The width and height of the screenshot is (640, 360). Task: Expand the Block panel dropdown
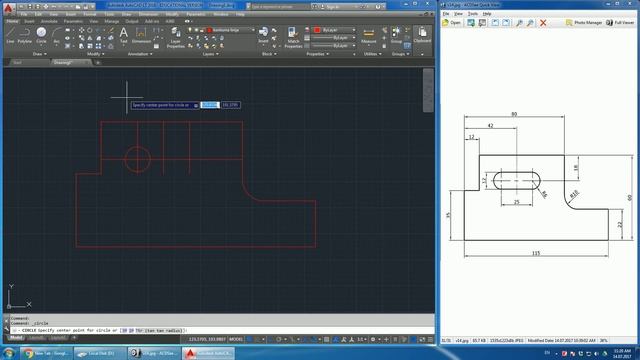(x=269, y=54)
